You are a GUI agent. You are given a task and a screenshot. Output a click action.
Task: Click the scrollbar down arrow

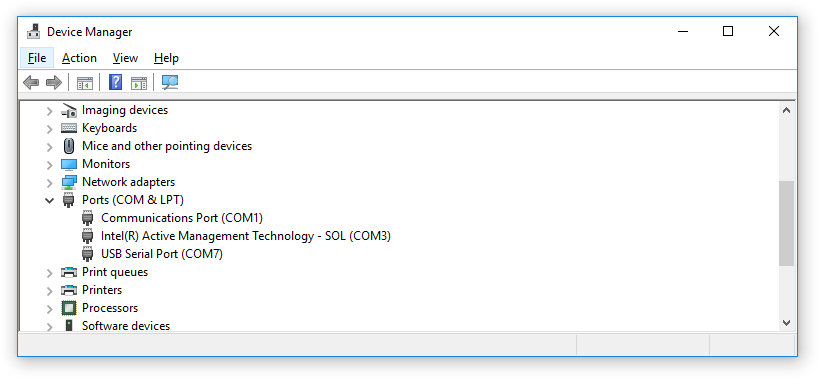pyautogui.click(x=787, y=323)
